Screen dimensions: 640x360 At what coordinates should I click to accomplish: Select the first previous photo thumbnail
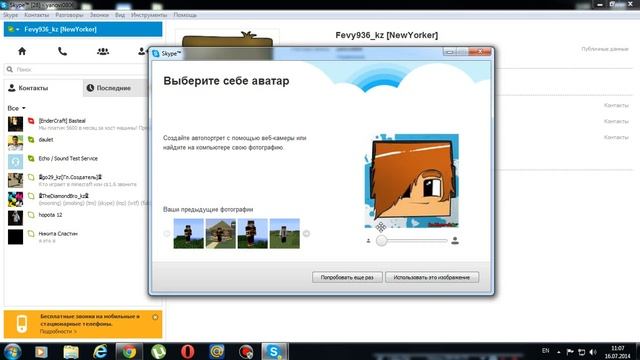(189, 233)
